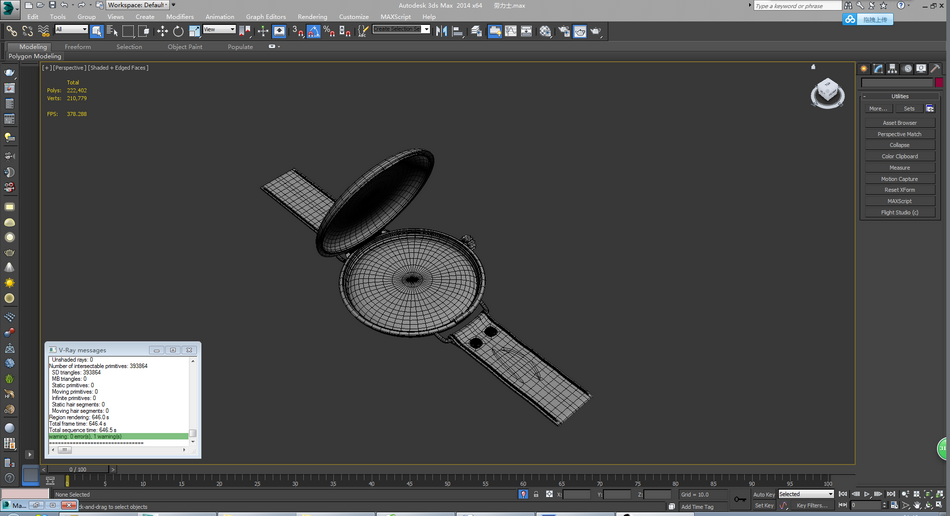The image size is (950, 516).
Task: Select the Move transform tool
Action: point(163,31)
